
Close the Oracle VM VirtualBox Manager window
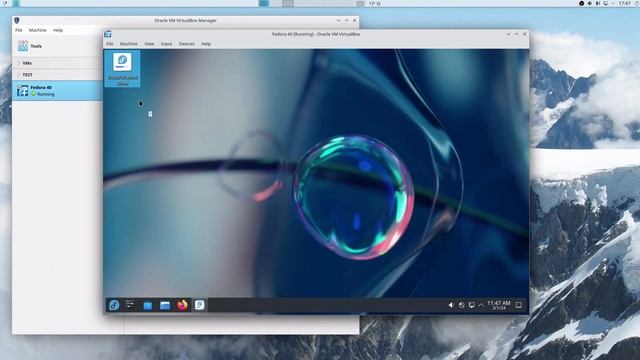pos(355,20)
